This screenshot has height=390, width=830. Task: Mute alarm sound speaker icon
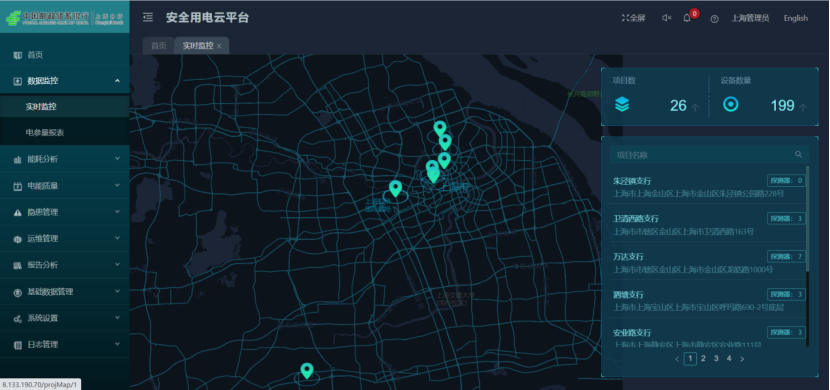tap(666, 18)
